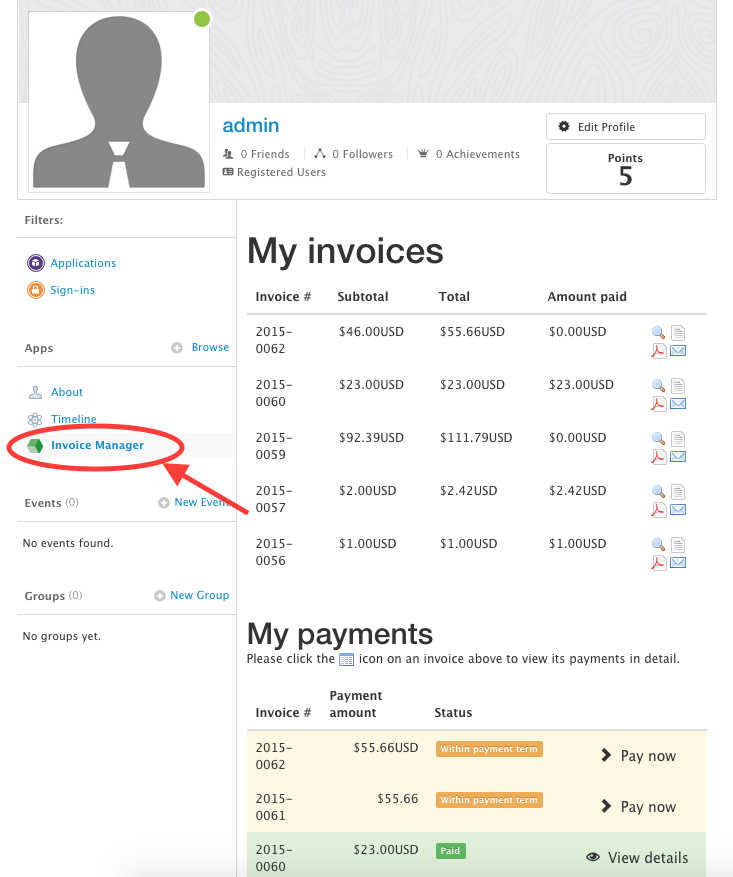Click email envelope icon for invoice 2015-0056
This screenshot has height=877, width=733.
pyautogui.click(x=678, y=563)
